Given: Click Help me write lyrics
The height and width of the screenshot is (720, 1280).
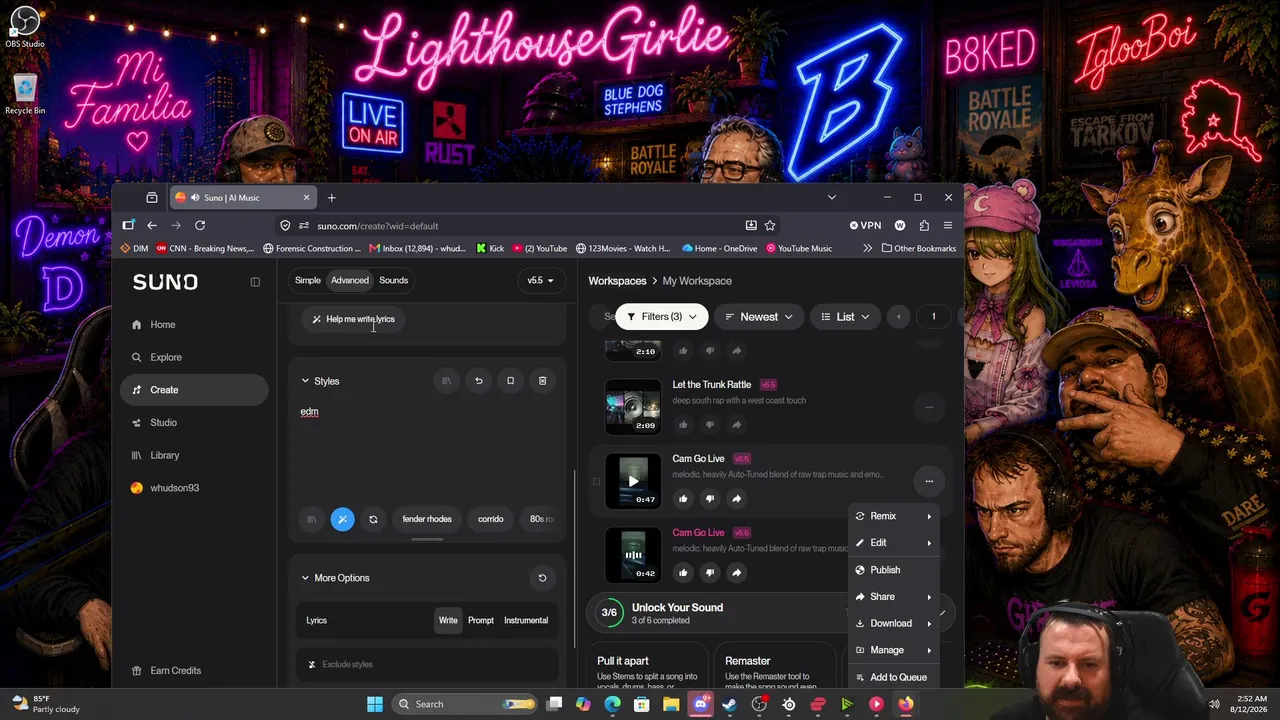Looking at the screenshot, I should point(354,319).
